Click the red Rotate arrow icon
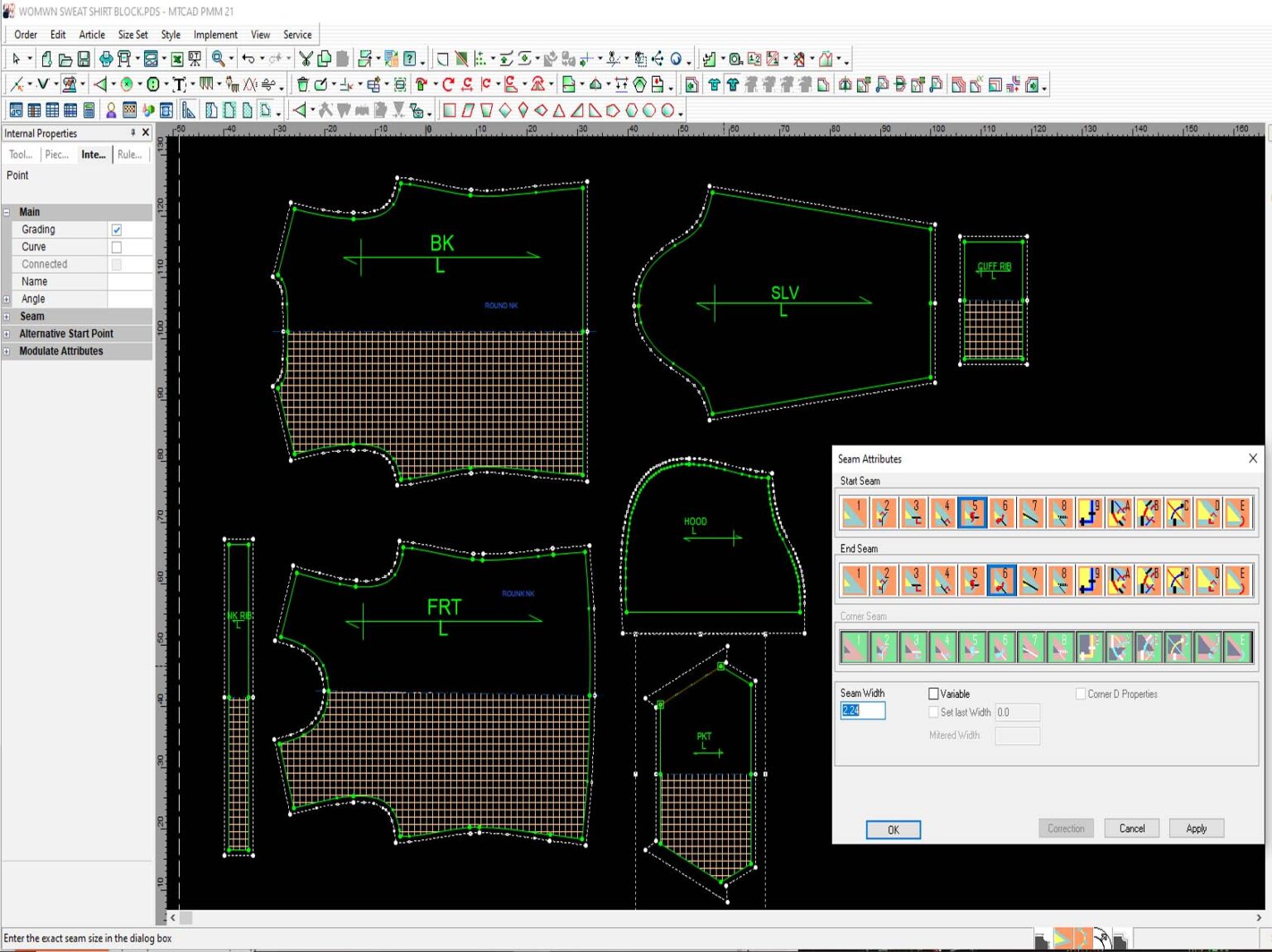Viewport: 1272px width, 952px height. (448, 84)
